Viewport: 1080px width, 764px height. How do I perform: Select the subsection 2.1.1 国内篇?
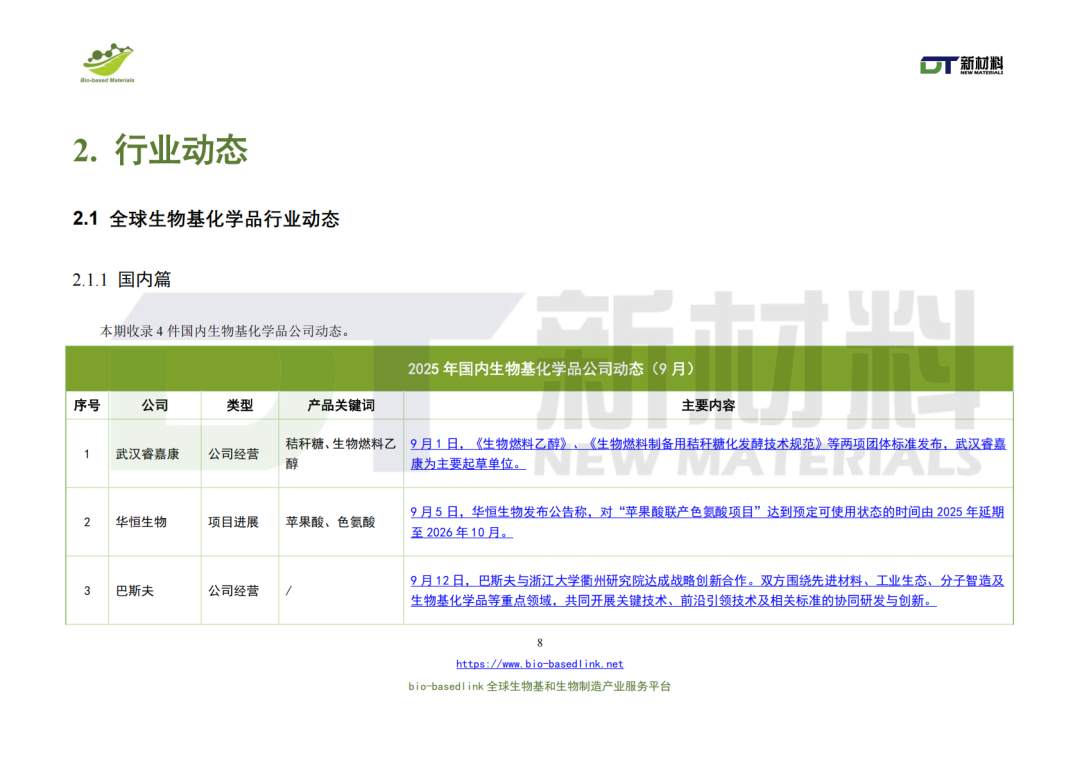[124, 279]
